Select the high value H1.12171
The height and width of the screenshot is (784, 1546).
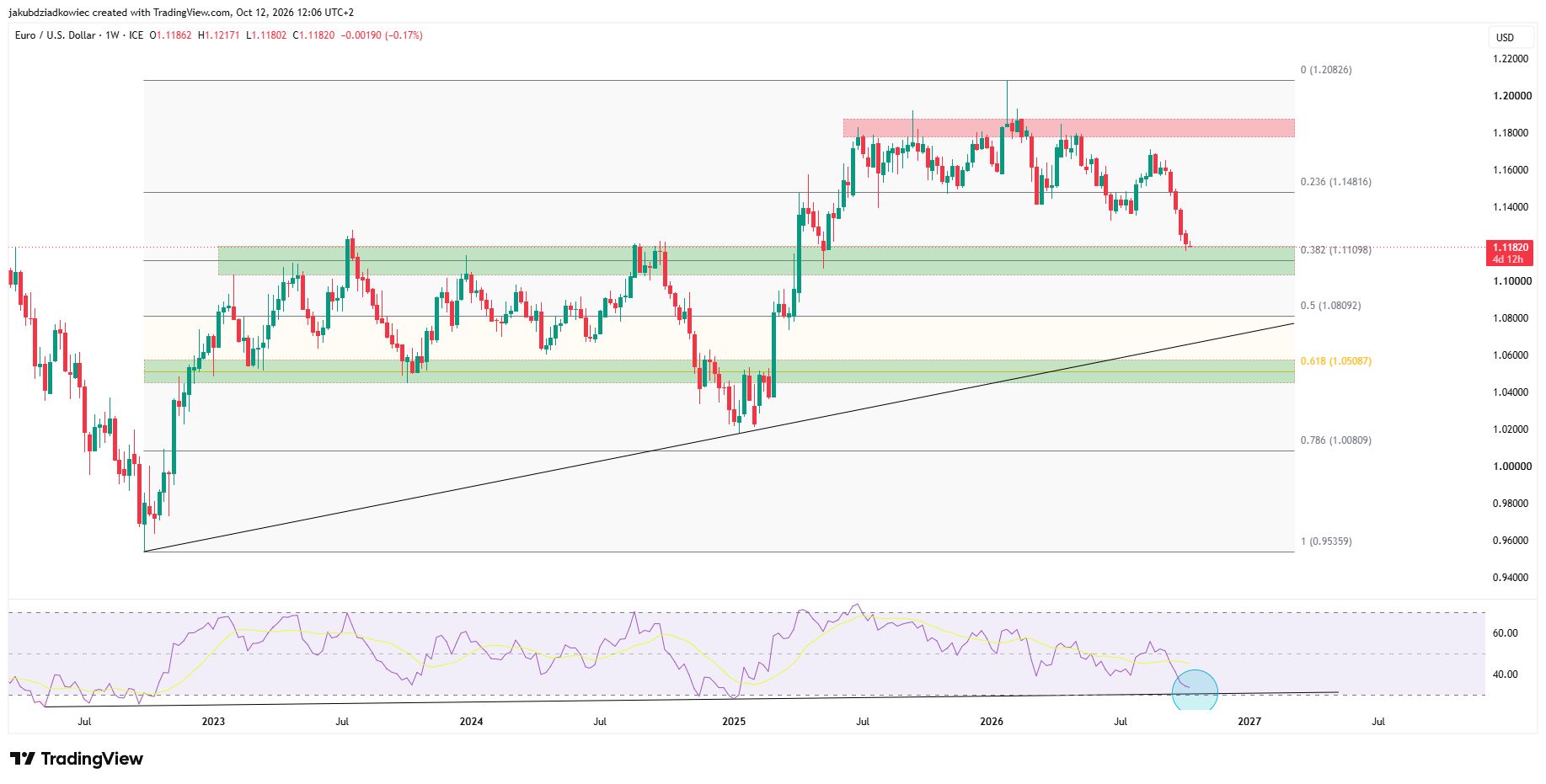pos(219,35)
